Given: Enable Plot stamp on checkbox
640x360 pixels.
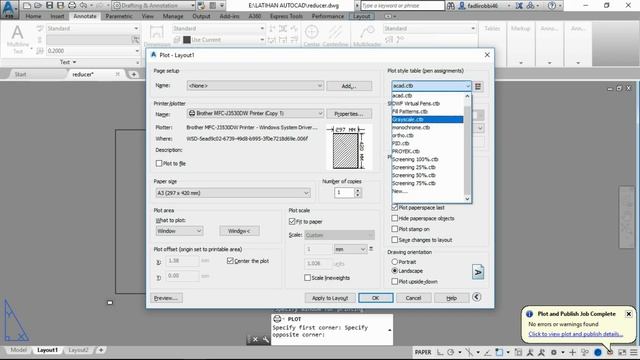Looking at the screenshot, I should coord(395,229).
